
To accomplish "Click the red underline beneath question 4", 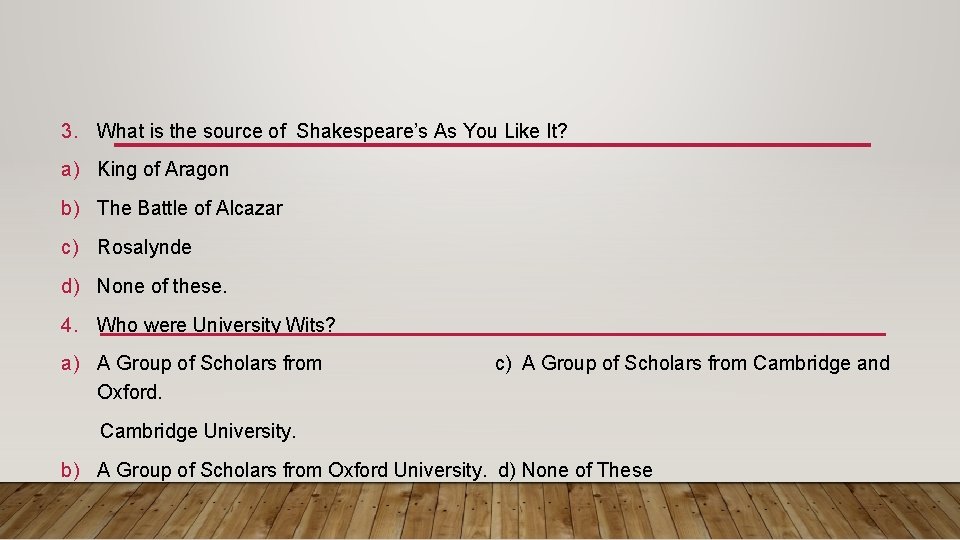I will (x=493, y=334).
